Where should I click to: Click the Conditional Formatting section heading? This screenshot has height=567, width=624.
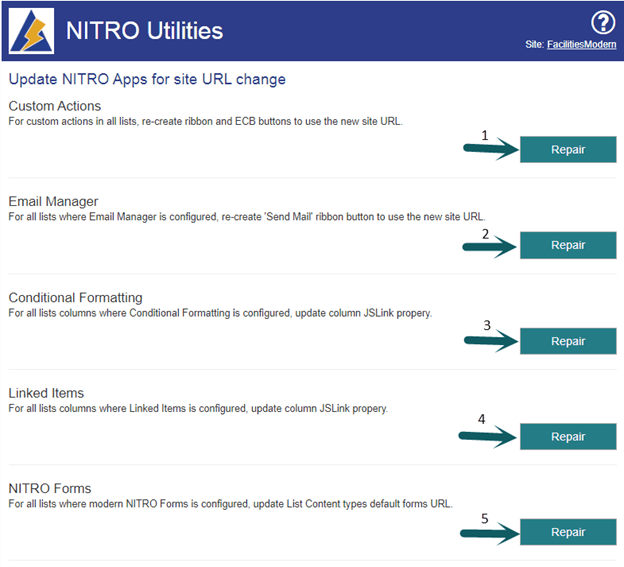click(x=76, y=298)
